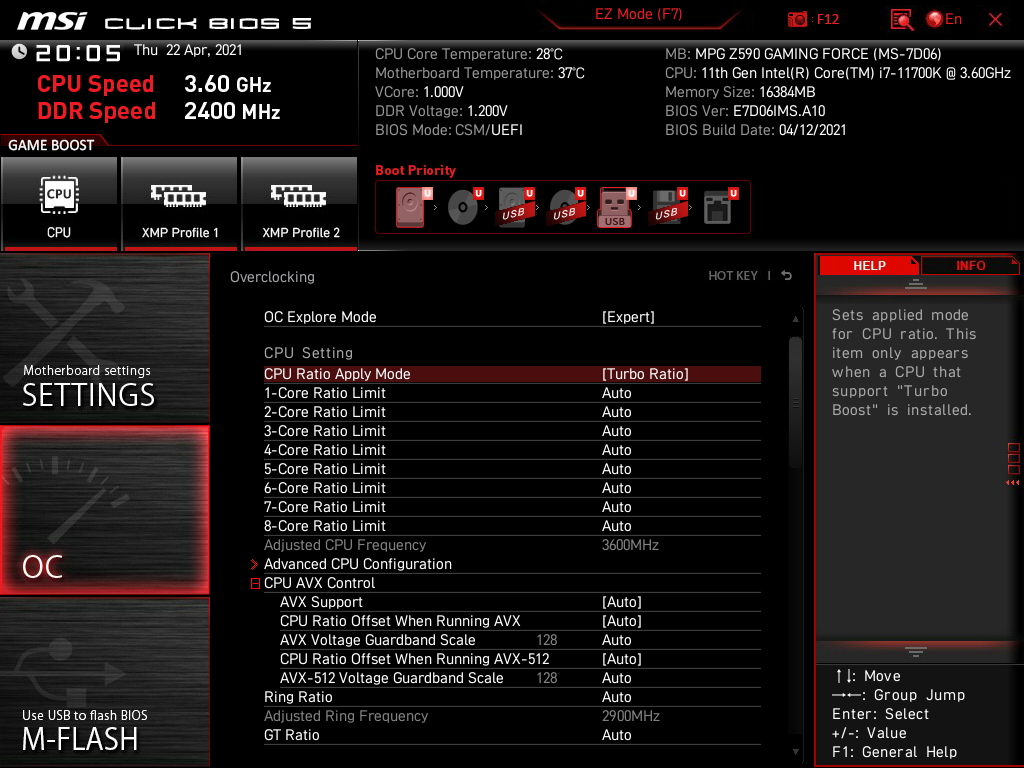1024x768 pixels.
Task: Go back using the return arrow icon
Action: coord(787,276)
